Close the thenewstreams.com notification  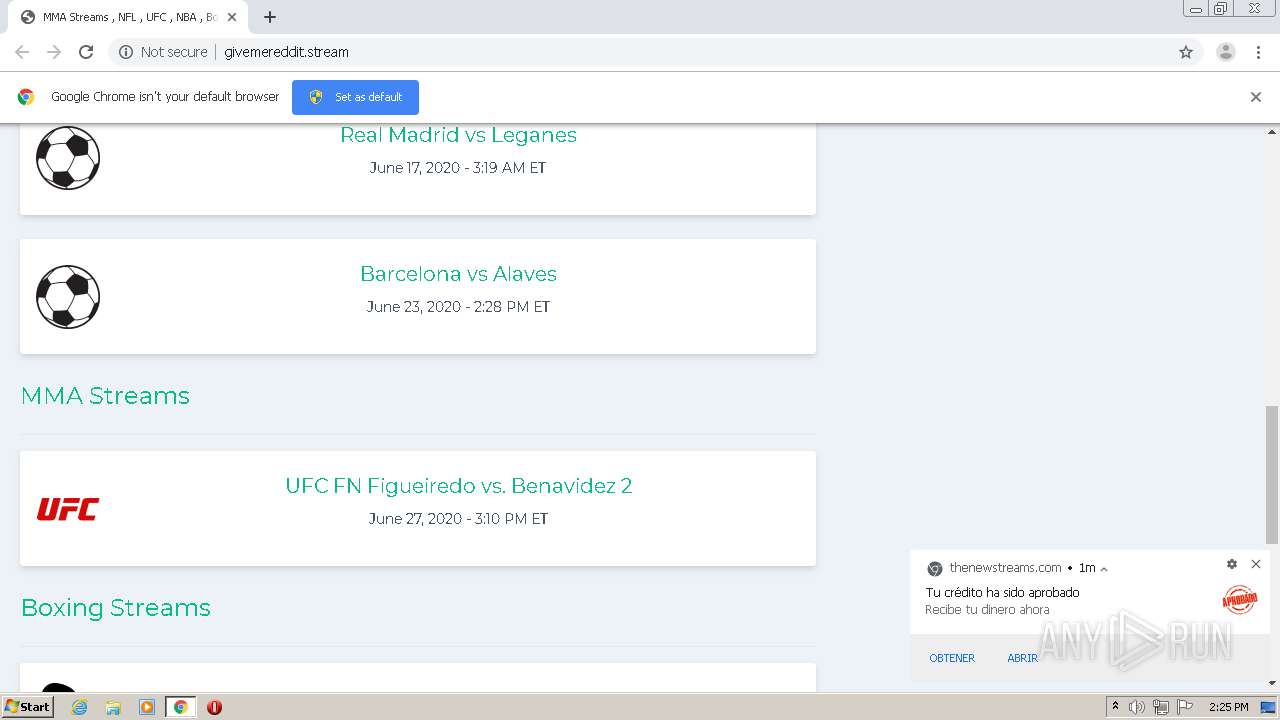pos(1256,564)
